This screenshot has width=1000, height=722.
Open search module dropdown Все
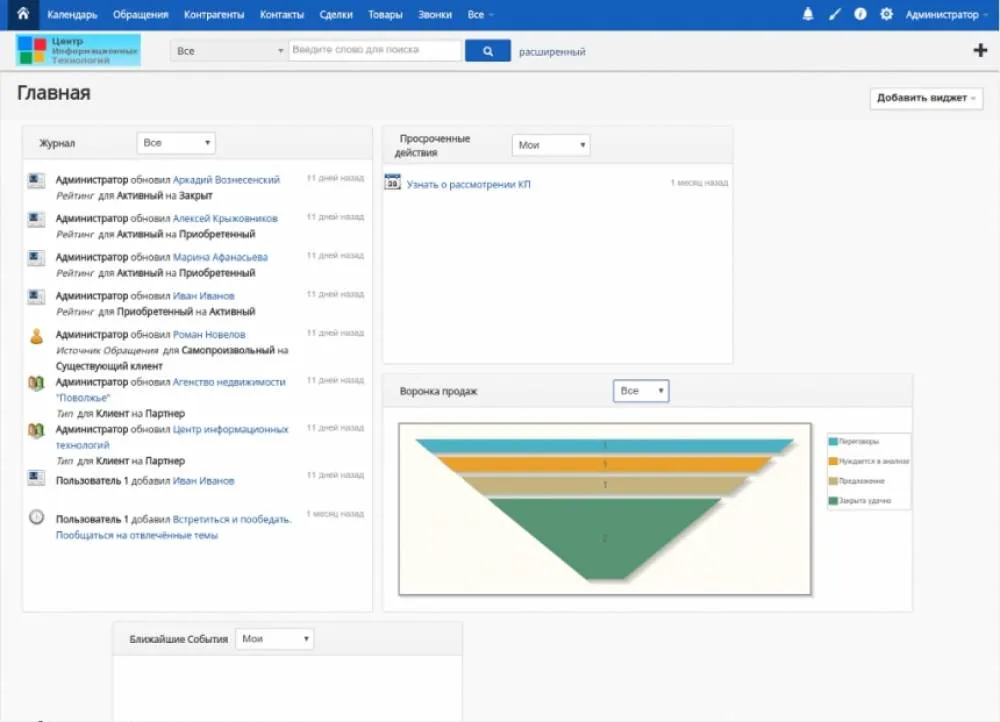pyautogui.click(x=228, y=50)
